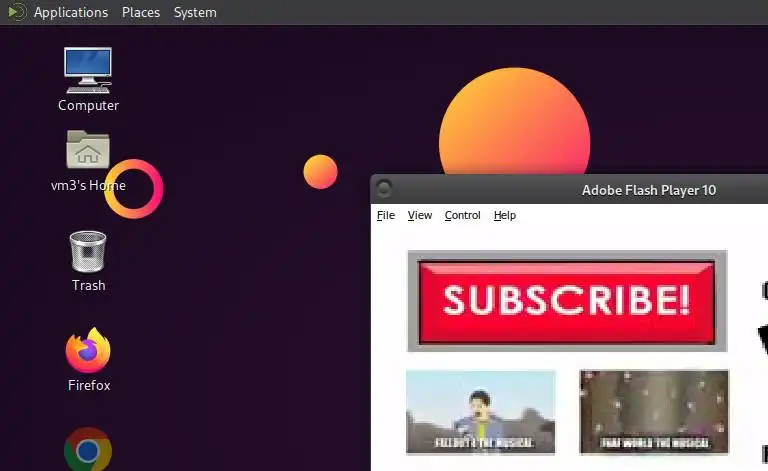Open the Applications menu
This screenshot has width=768, height=471.
[x=71, y=12]
